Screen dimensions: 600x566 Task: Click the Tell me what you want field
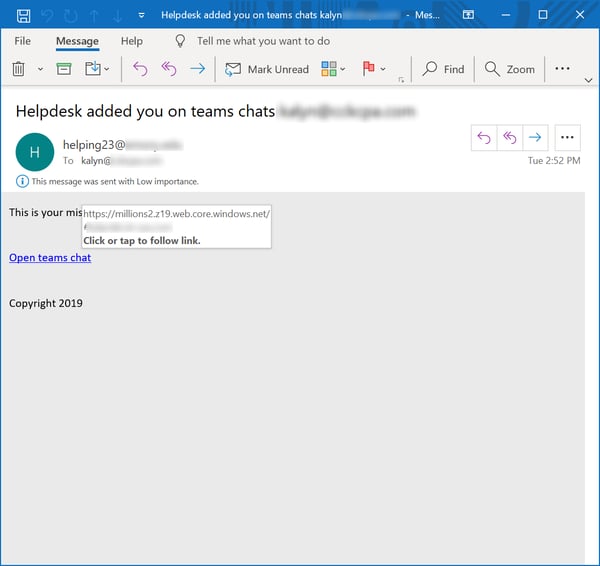click(263, 41)
